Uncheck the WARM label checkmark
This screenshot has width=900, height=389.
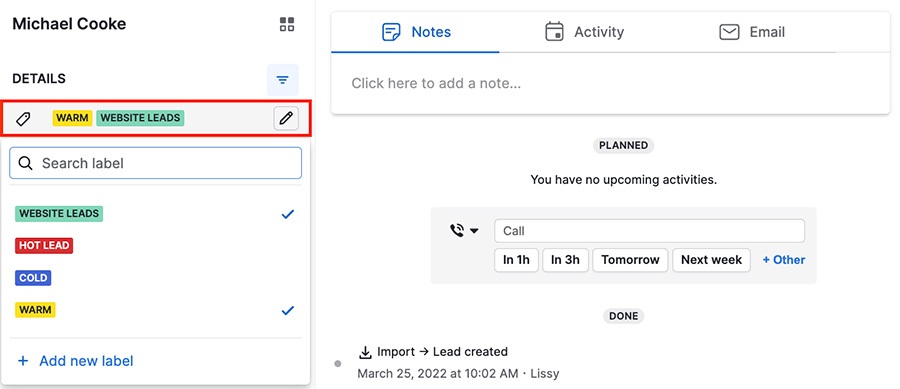click(x=288, y=310)
